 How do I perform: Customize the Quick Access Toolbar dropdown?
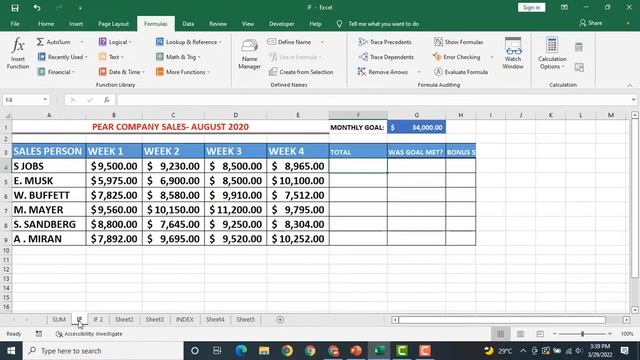click(80, 7)
